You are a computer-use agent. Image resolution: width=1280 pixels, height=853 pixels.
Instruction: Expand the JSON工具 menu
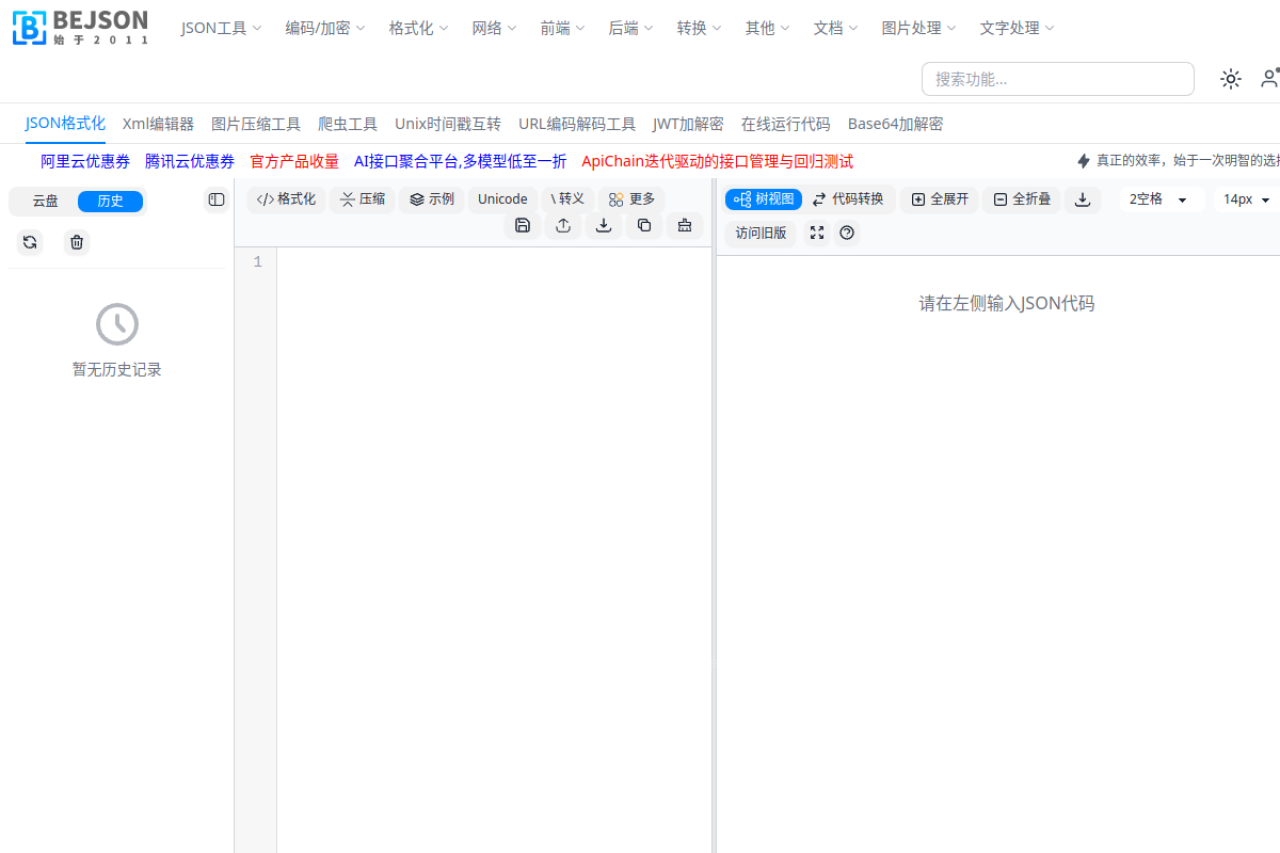(x=221, y=28)
